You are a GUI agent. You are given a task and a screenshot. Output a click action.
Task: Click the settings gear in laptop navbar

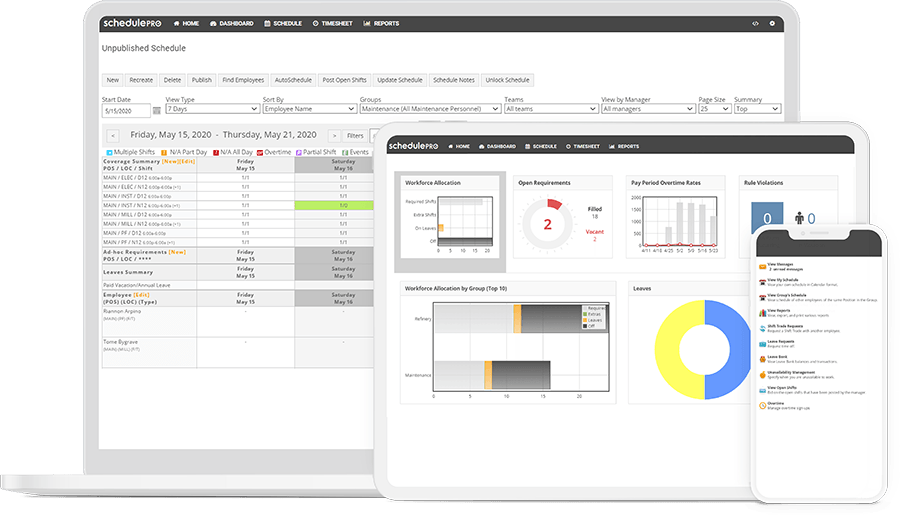[772, 24]
